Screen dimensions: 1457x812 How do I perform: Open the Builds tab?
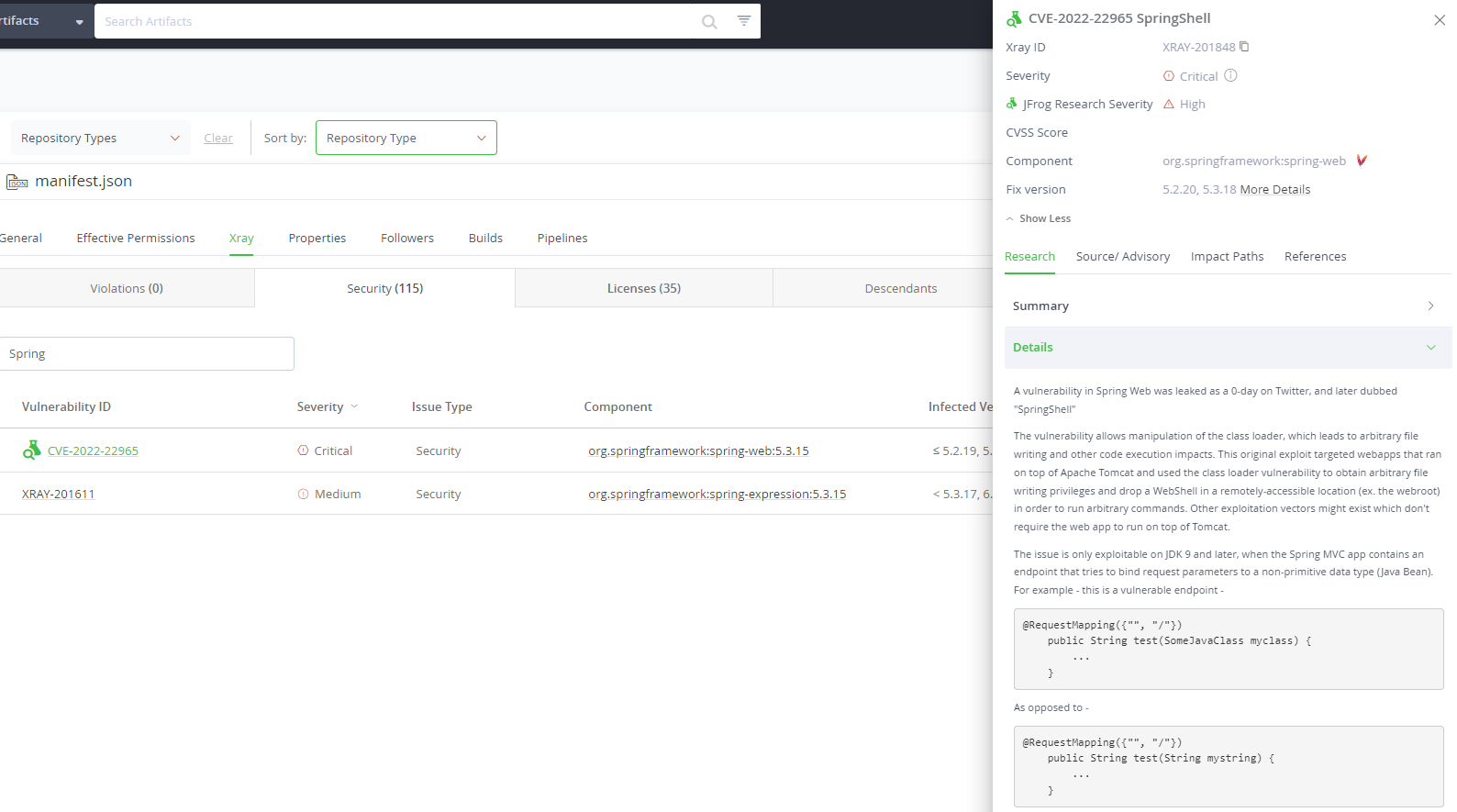[x=485, y=238]
